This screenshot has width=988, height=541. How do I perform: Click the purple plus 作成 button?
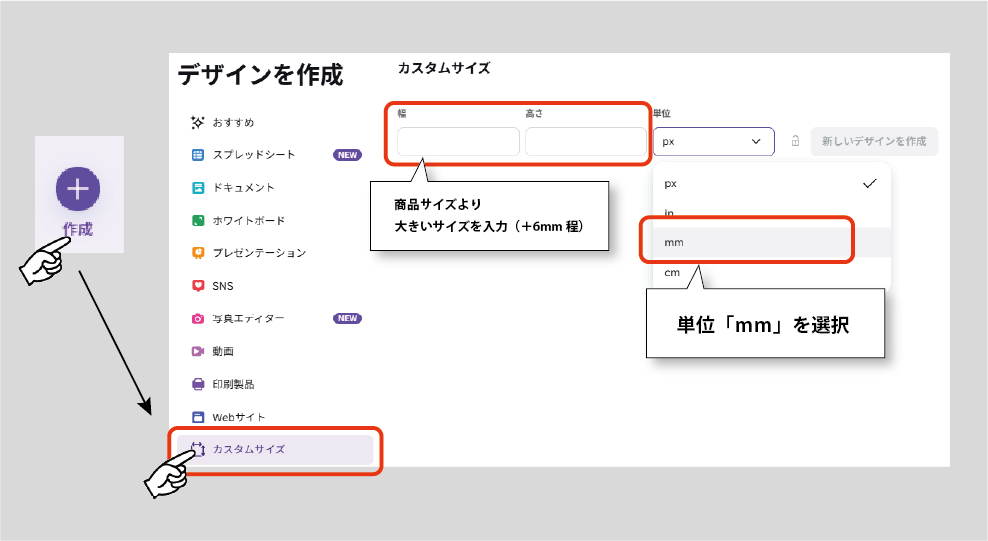(x=78, y=187)
